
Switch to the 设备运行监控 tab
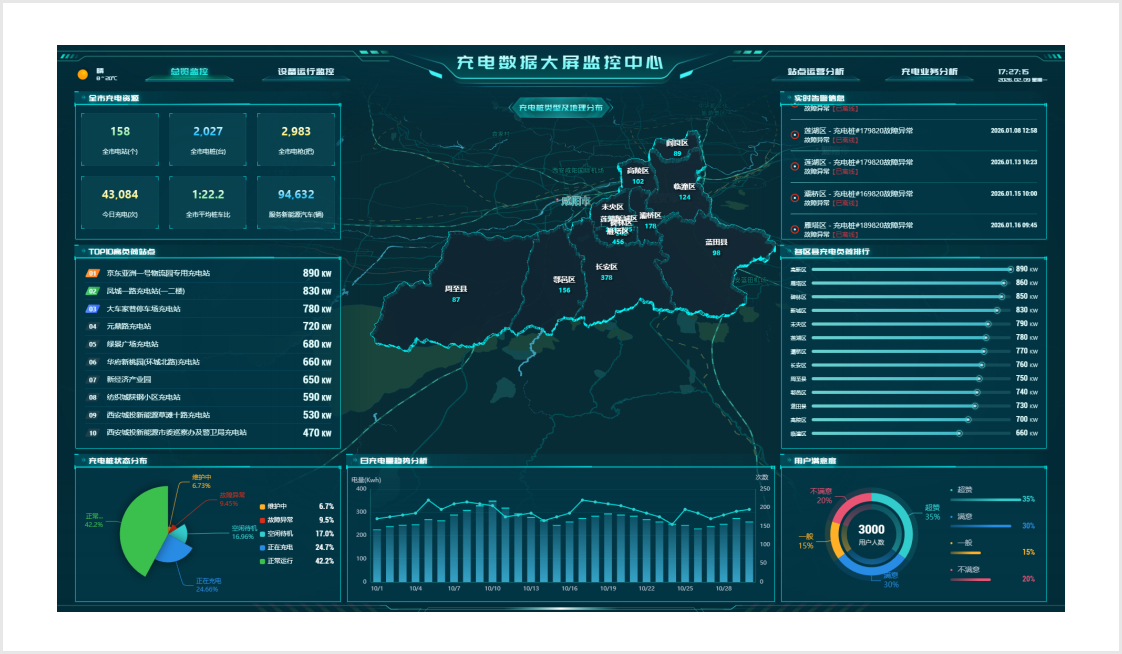pyautogui.click(x=306, y=72)
